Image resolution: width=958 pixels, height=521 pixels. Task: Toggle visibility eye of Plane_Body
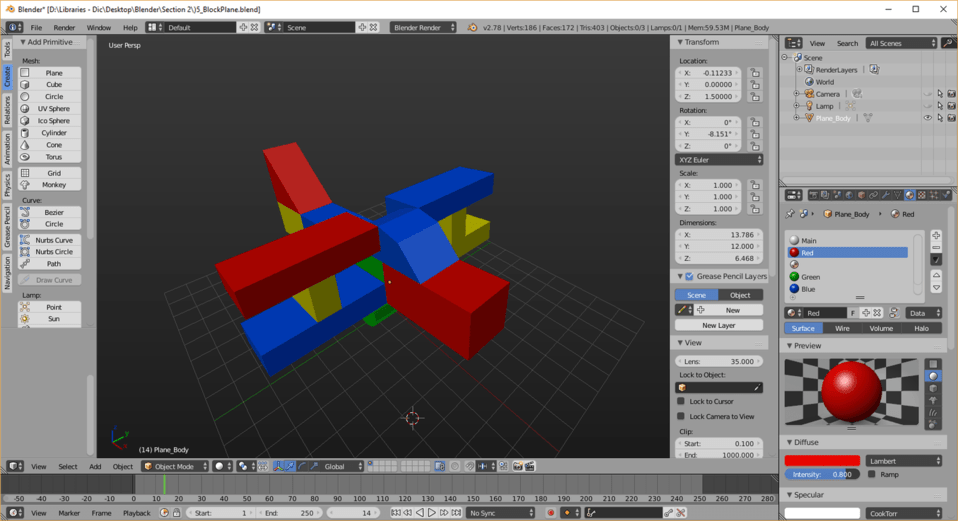(x=927, y=118)
